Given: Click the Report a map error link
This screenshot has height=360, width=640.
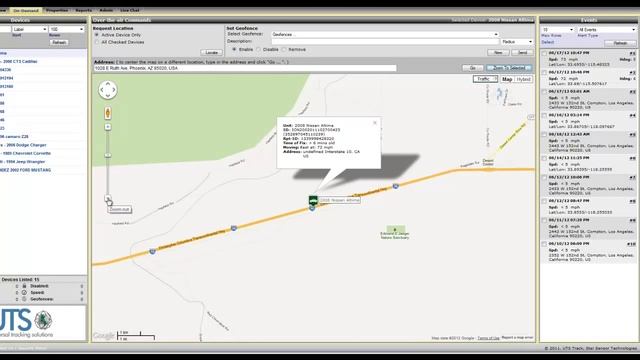Looking at the screenshot, I should pos(517,338).
